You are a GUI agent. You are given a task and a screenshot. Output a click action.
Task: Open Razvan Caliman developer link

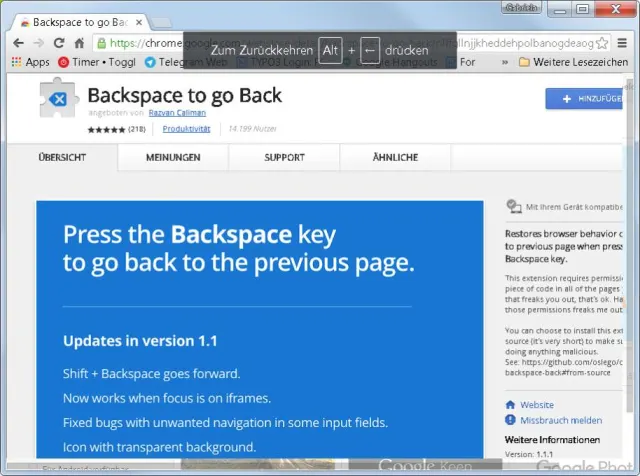[177, 113]
